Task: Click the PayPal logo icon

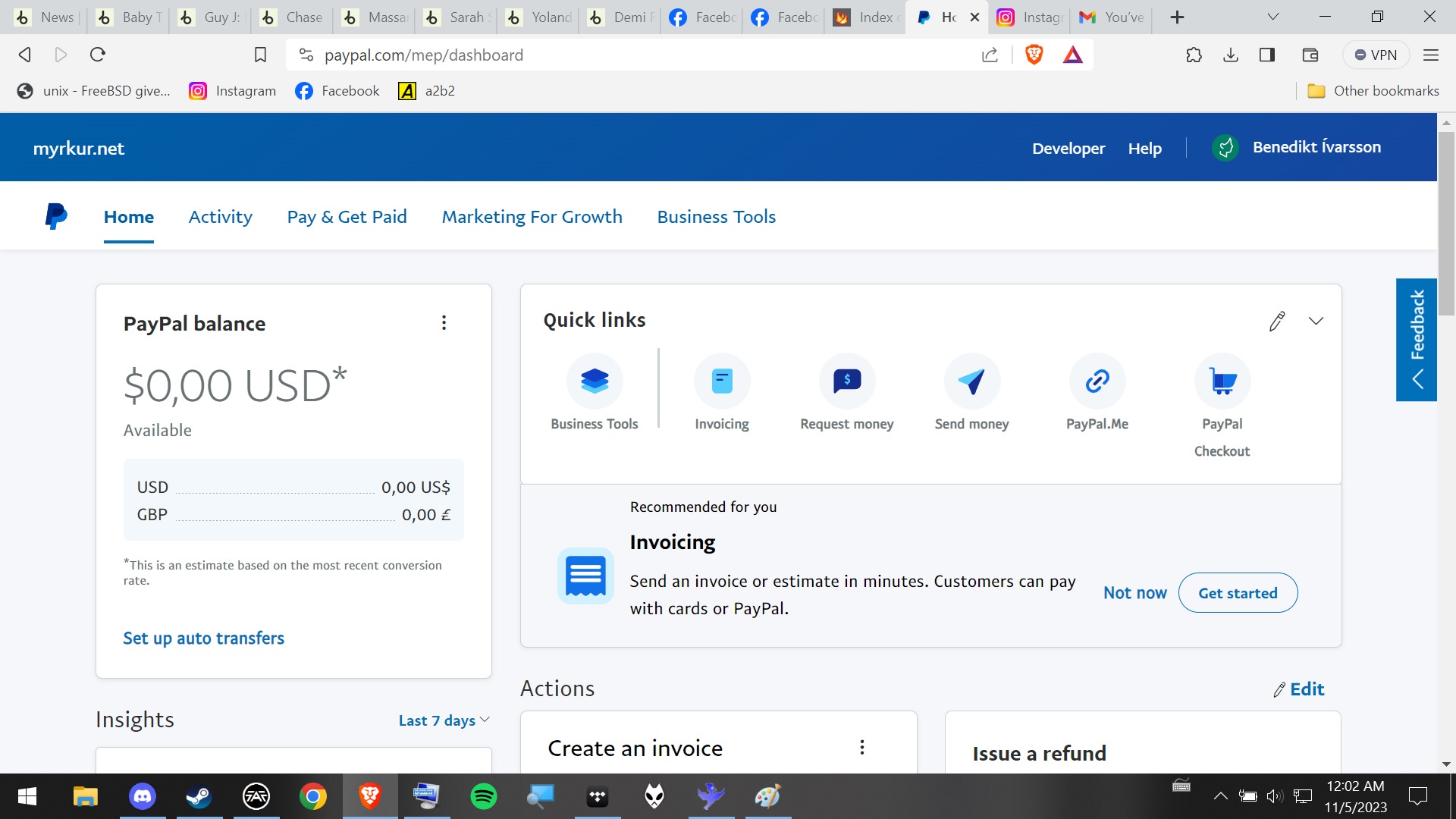Action: tap(56, 216)
